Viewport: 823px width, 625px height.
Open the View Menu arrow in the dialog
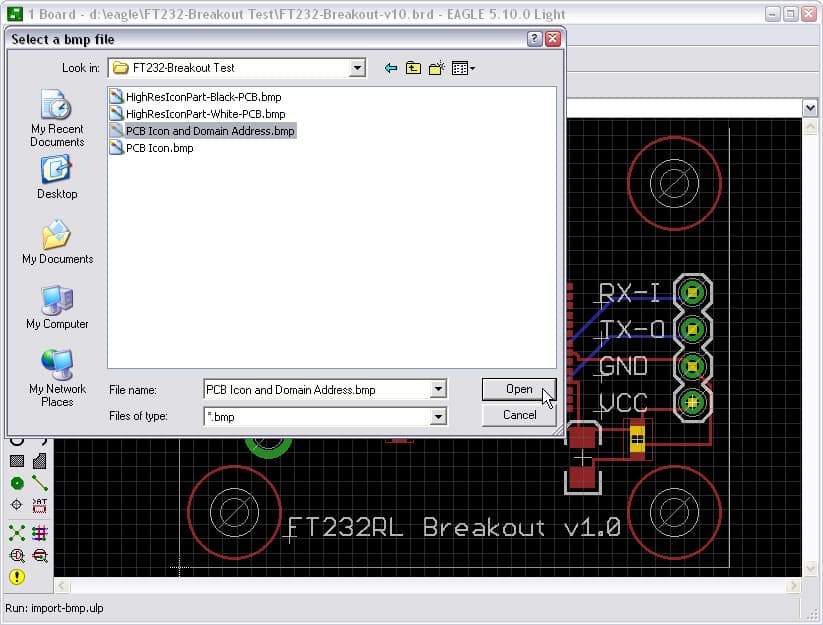tap(472, 68)
